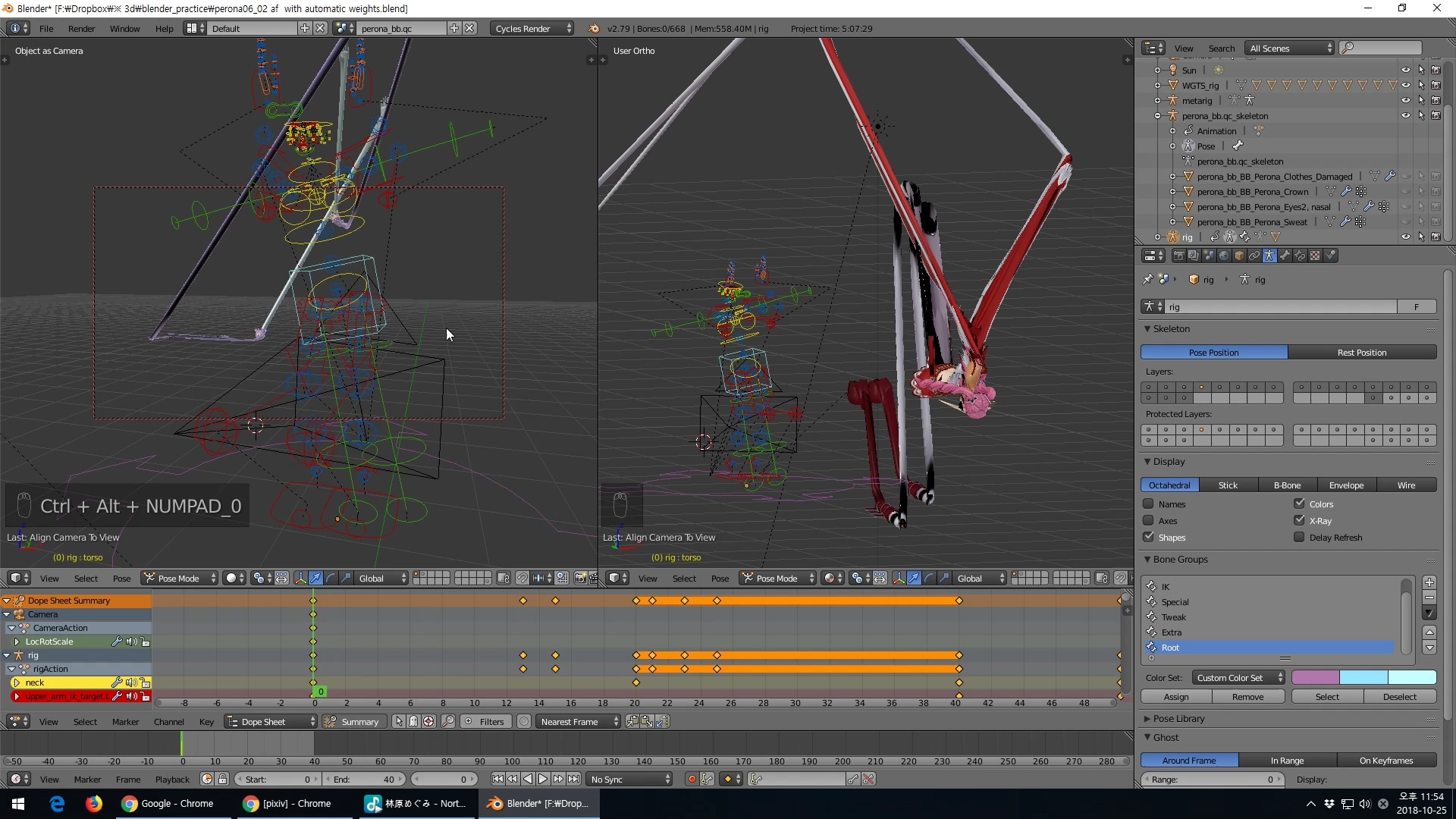Select the Translate manipulator arrow in left viewport
Viewport: 1456px width, 819px height.
coord(316,578)
